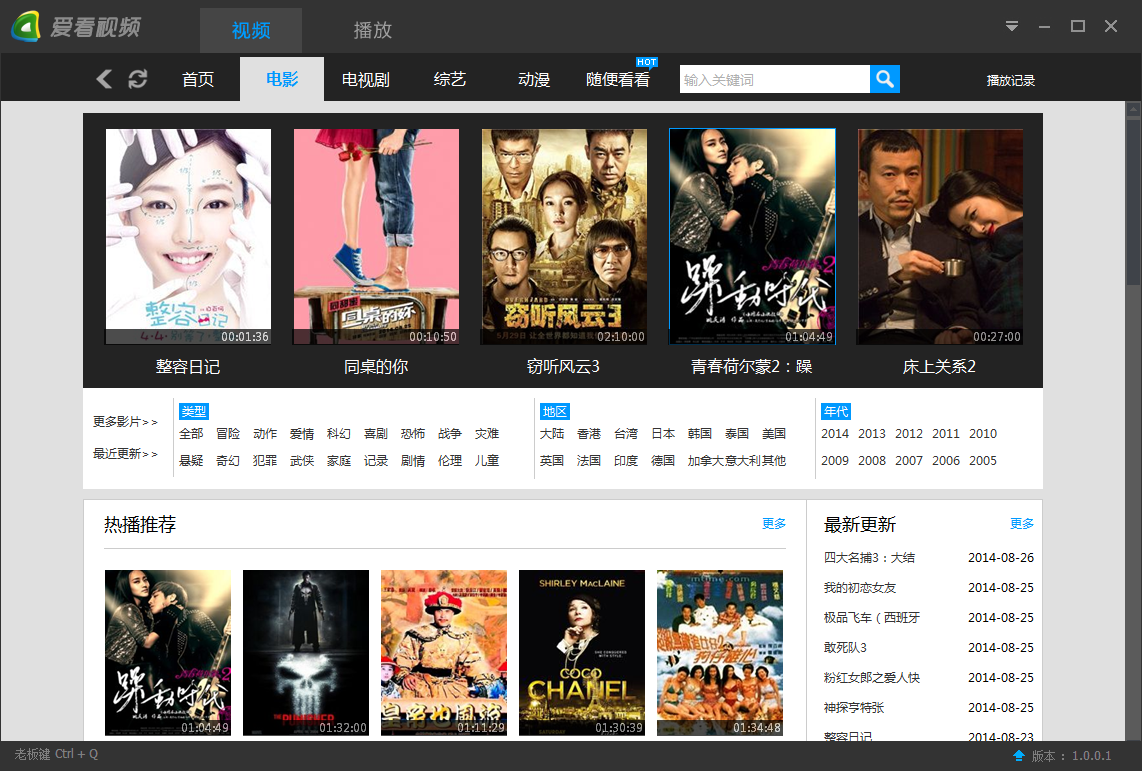Image resolution: width=1142 pixels, height=771 pixels.
Task: Filter by genre 科幻
Action: point(339,433)
